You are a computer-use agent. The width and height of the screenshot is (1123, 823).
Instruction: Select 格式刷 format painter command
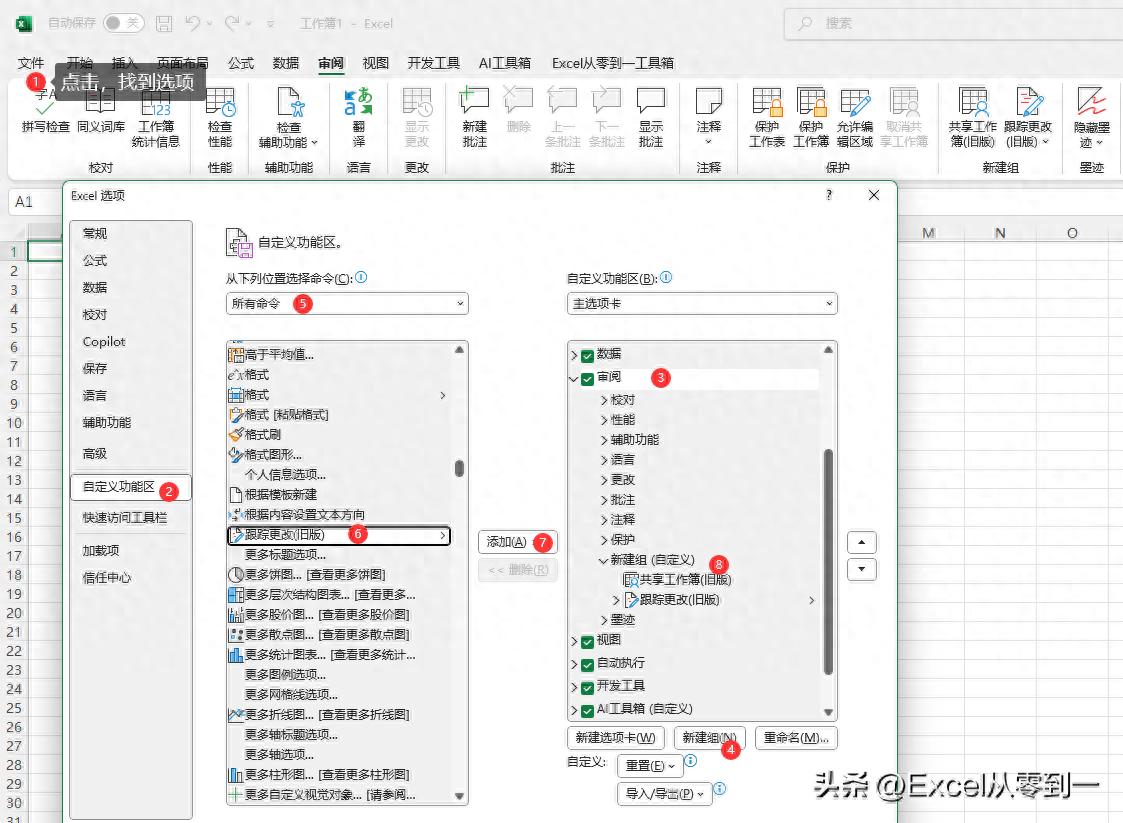pos(339,435)
